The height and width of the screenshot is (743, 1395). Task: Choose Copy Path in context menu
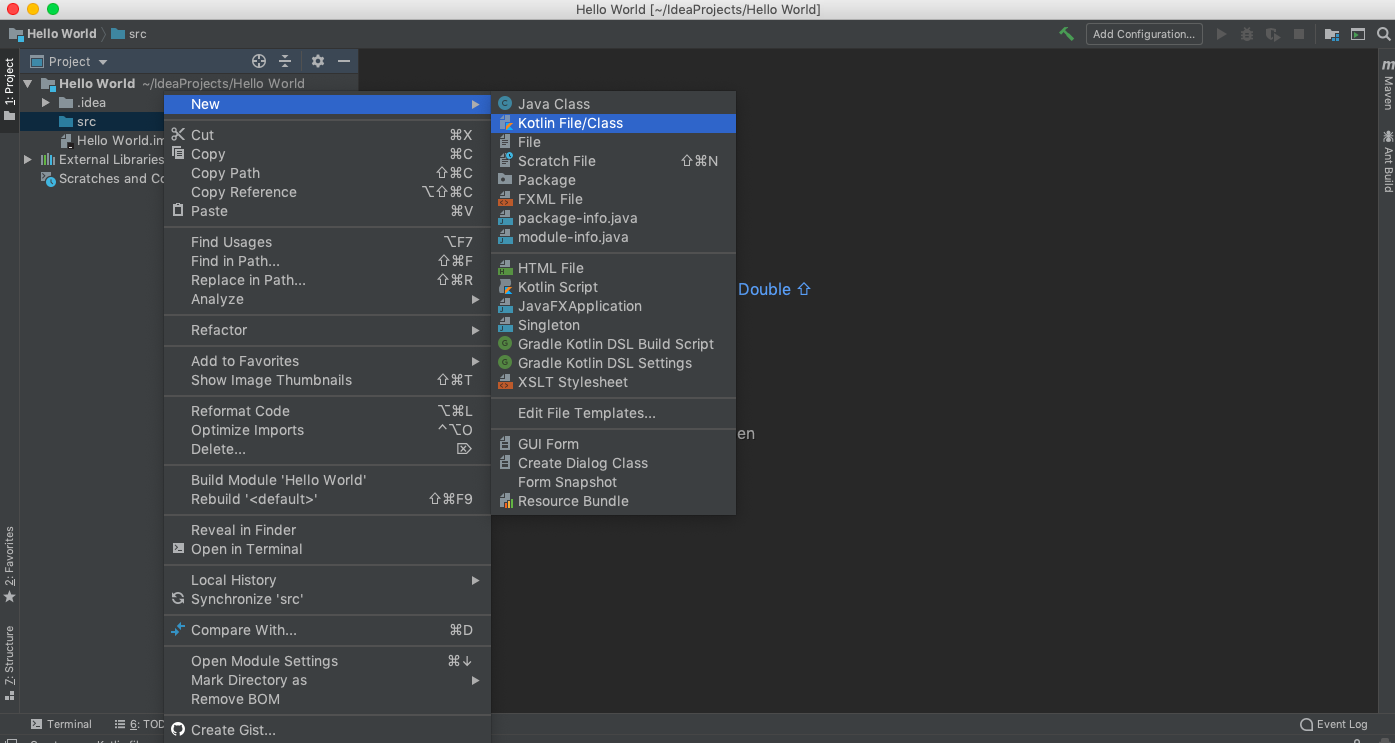327,173
